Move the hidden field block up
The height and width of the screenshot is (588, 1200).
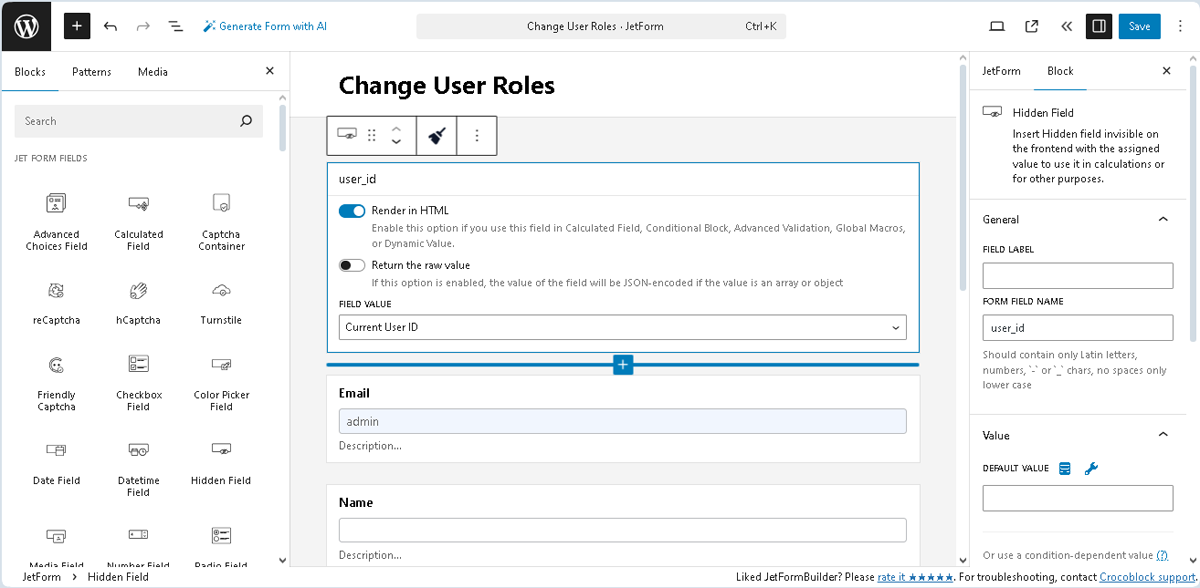click(396, 128)
